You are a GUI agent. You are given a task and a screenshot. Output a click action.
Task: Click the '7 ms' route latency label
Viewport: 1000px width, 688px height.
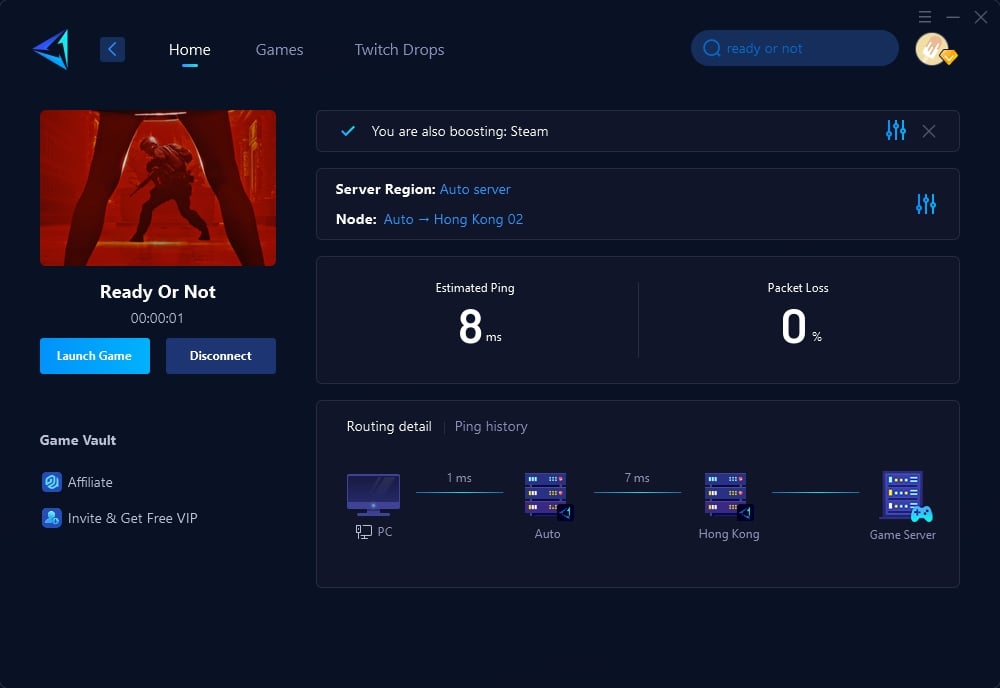(x=637, y=478)
